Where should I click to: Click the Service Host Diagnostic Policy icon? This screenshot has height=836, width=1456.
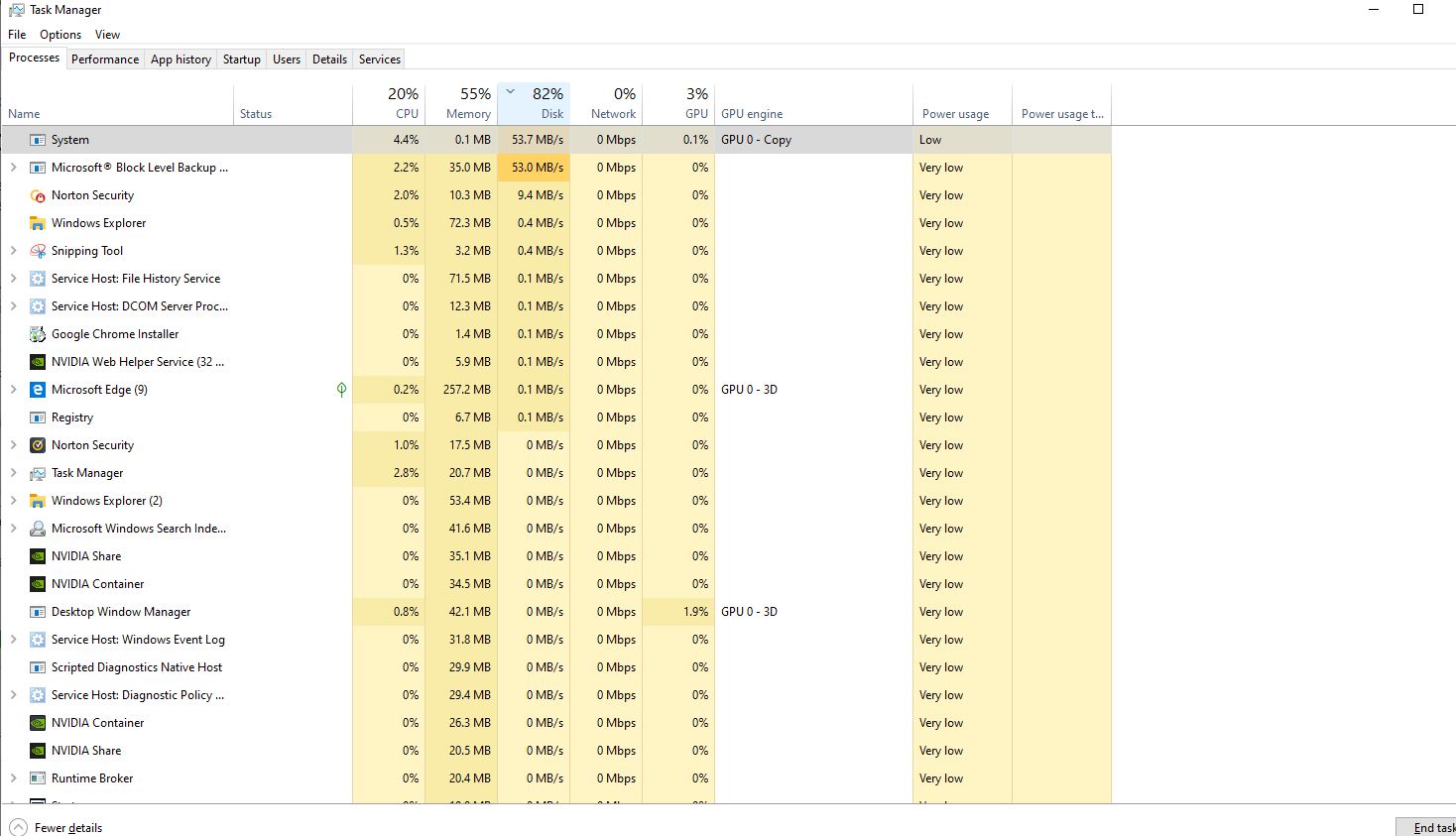(x=38, y=695)
